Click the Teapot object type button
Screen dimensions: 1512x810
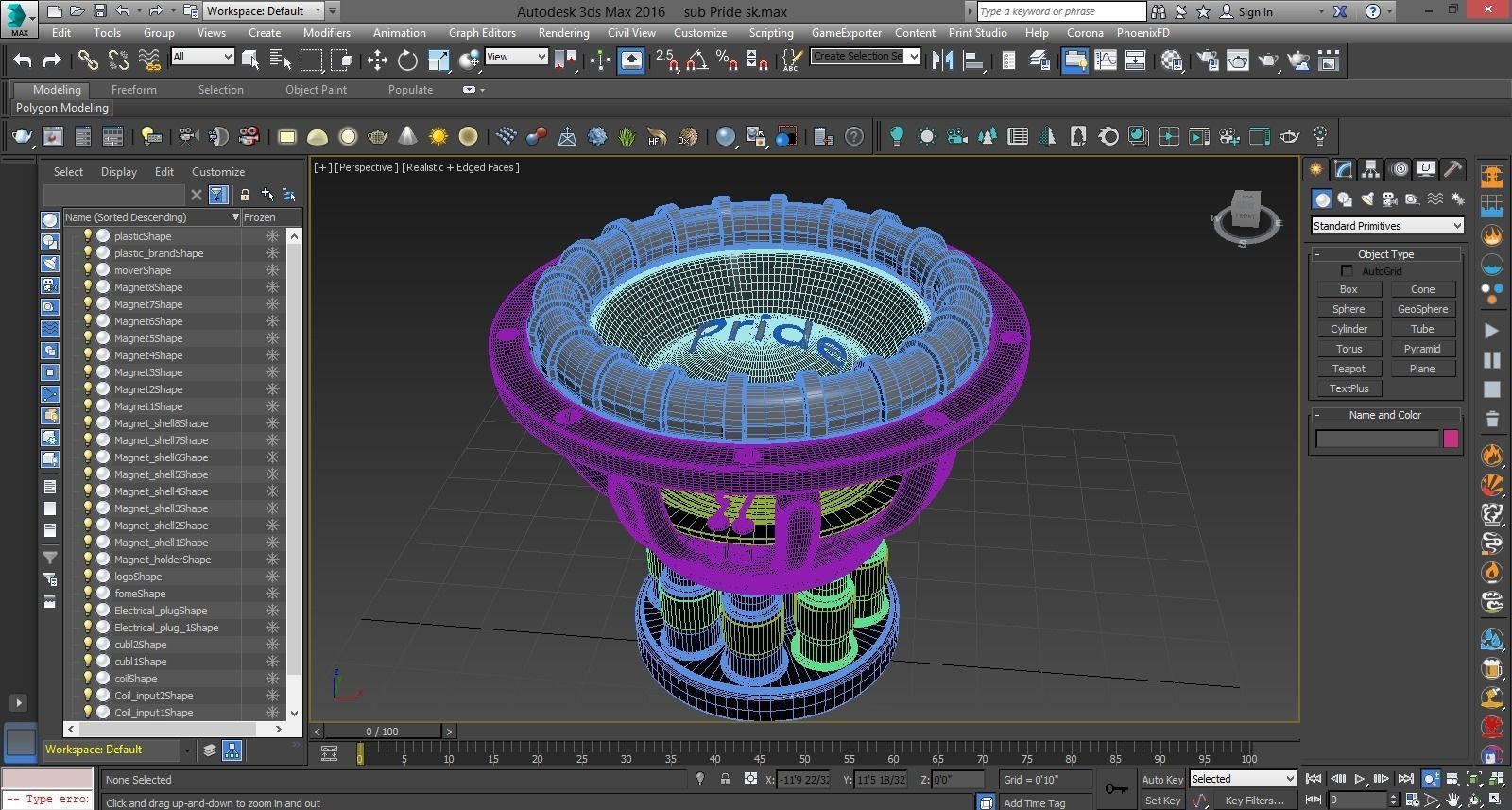pyautogui.click(x=1349, y=370)
